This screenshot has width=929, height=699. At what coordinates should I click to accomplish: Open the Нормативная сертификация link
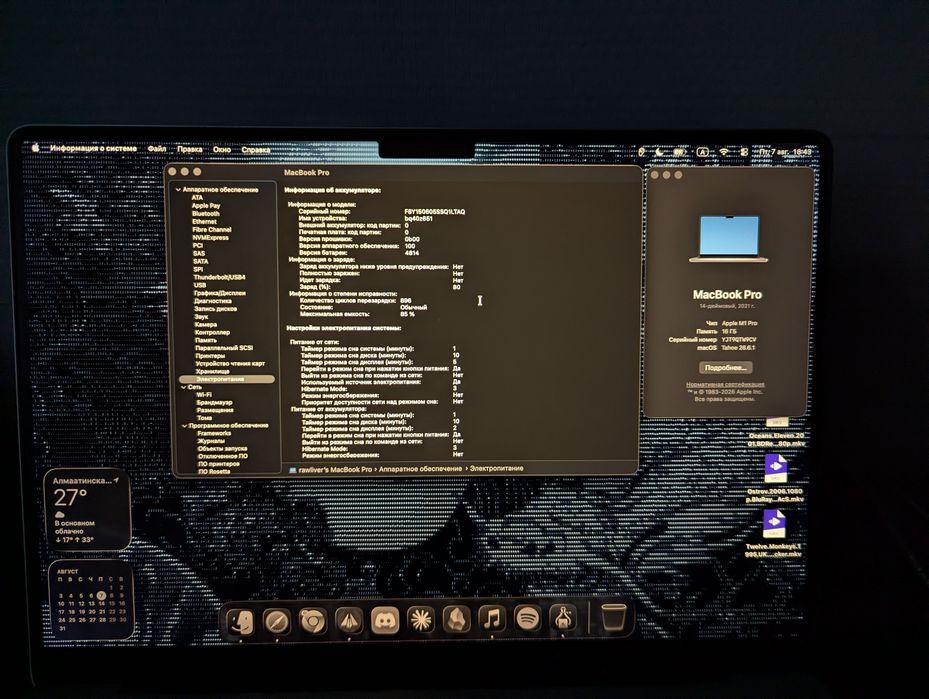click(x=725, y=384)
